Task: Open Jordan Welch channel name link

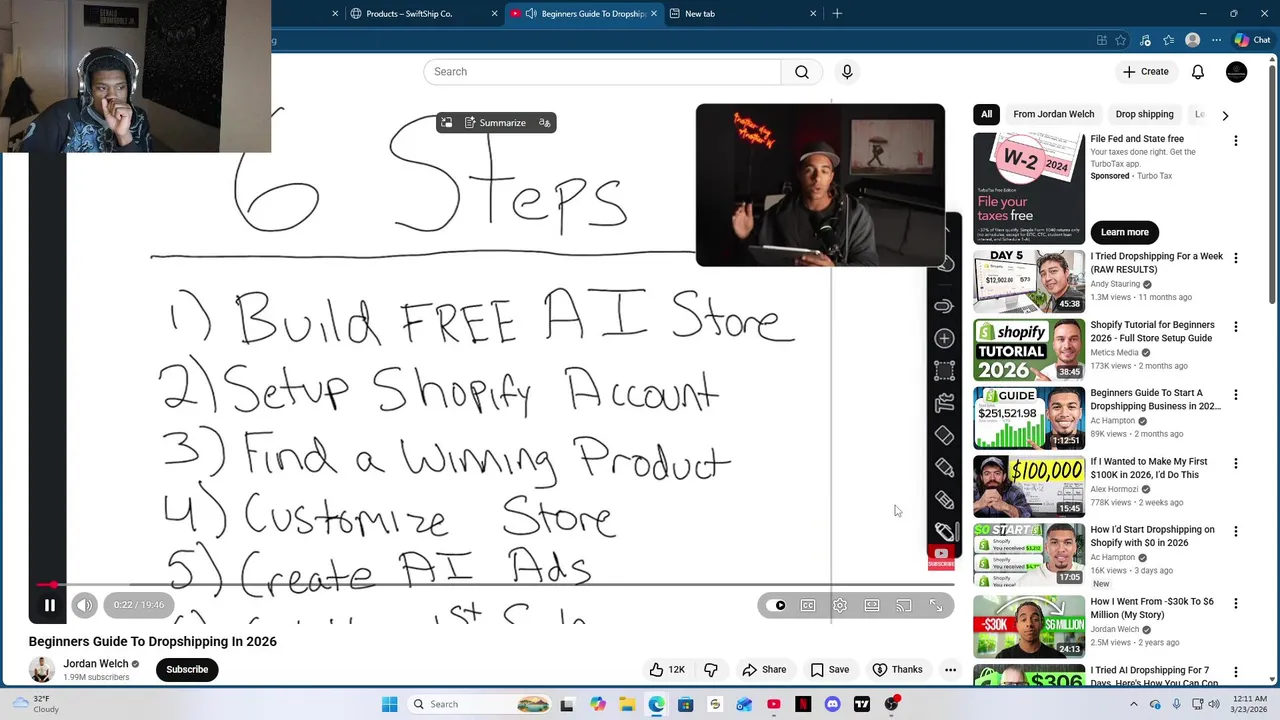Action: (96, 664)
